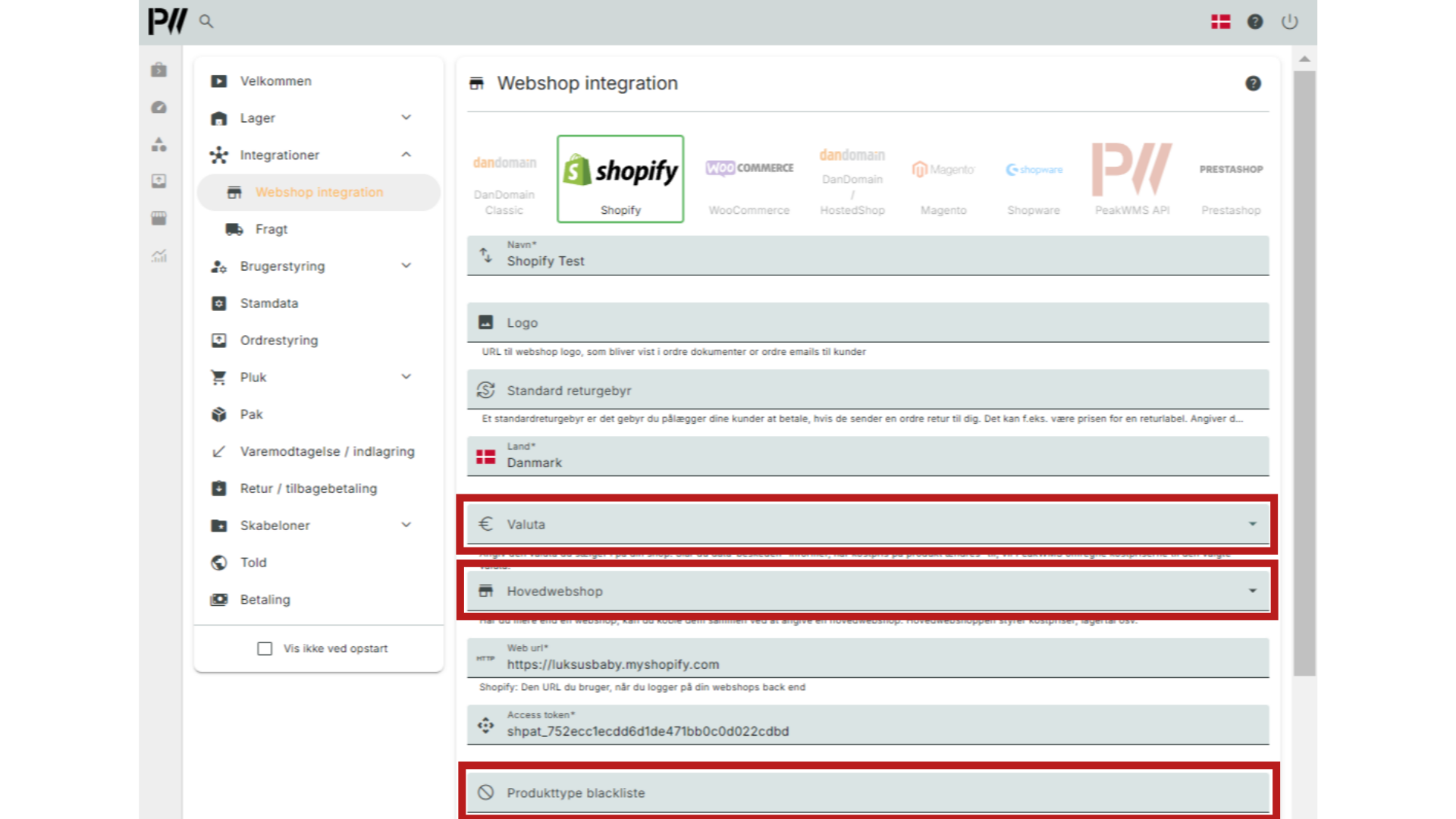Click the PW logo in the header
This screenshot has height=819, width=1456.
pyautogui.click(x=168, y=21)
